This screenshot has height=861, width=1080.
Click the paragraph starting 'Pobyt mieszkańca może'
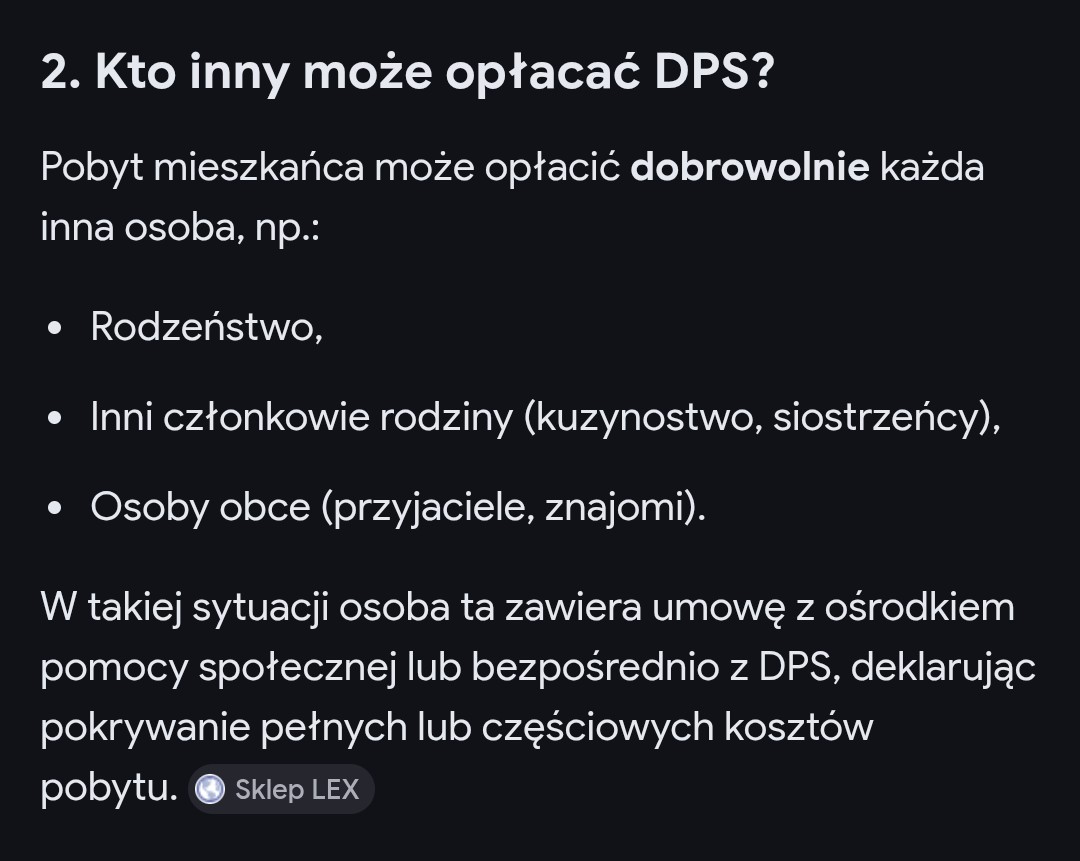pos(512,198)
